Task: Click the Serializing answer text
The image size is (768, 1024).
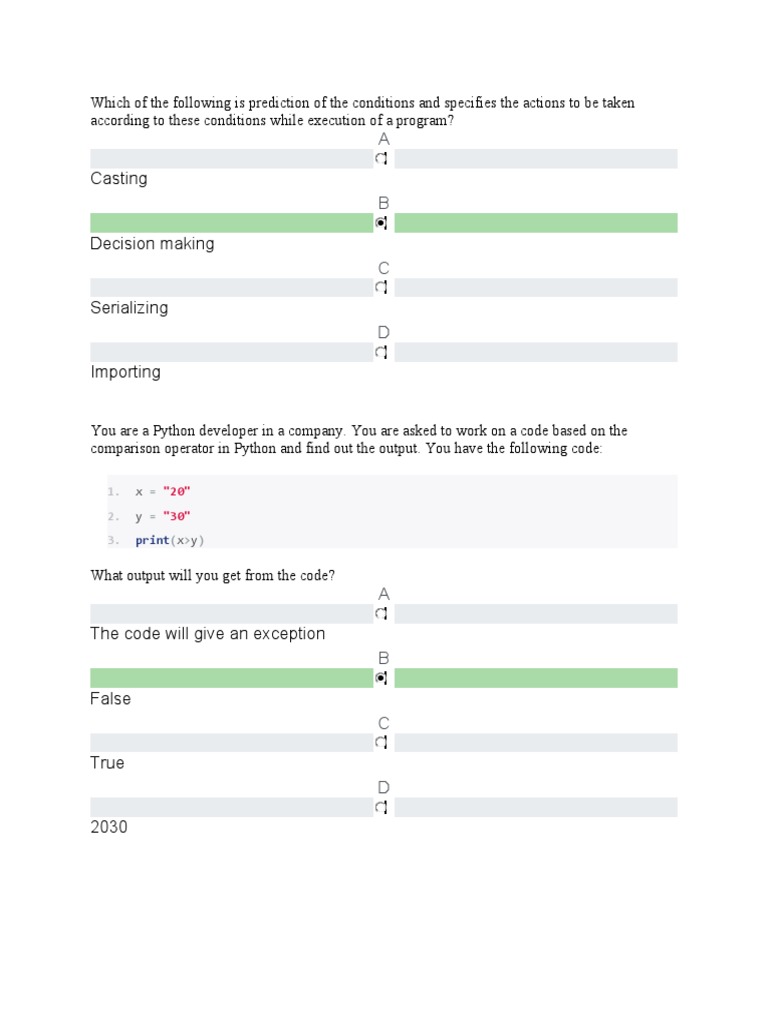Action: click(129, 308)
